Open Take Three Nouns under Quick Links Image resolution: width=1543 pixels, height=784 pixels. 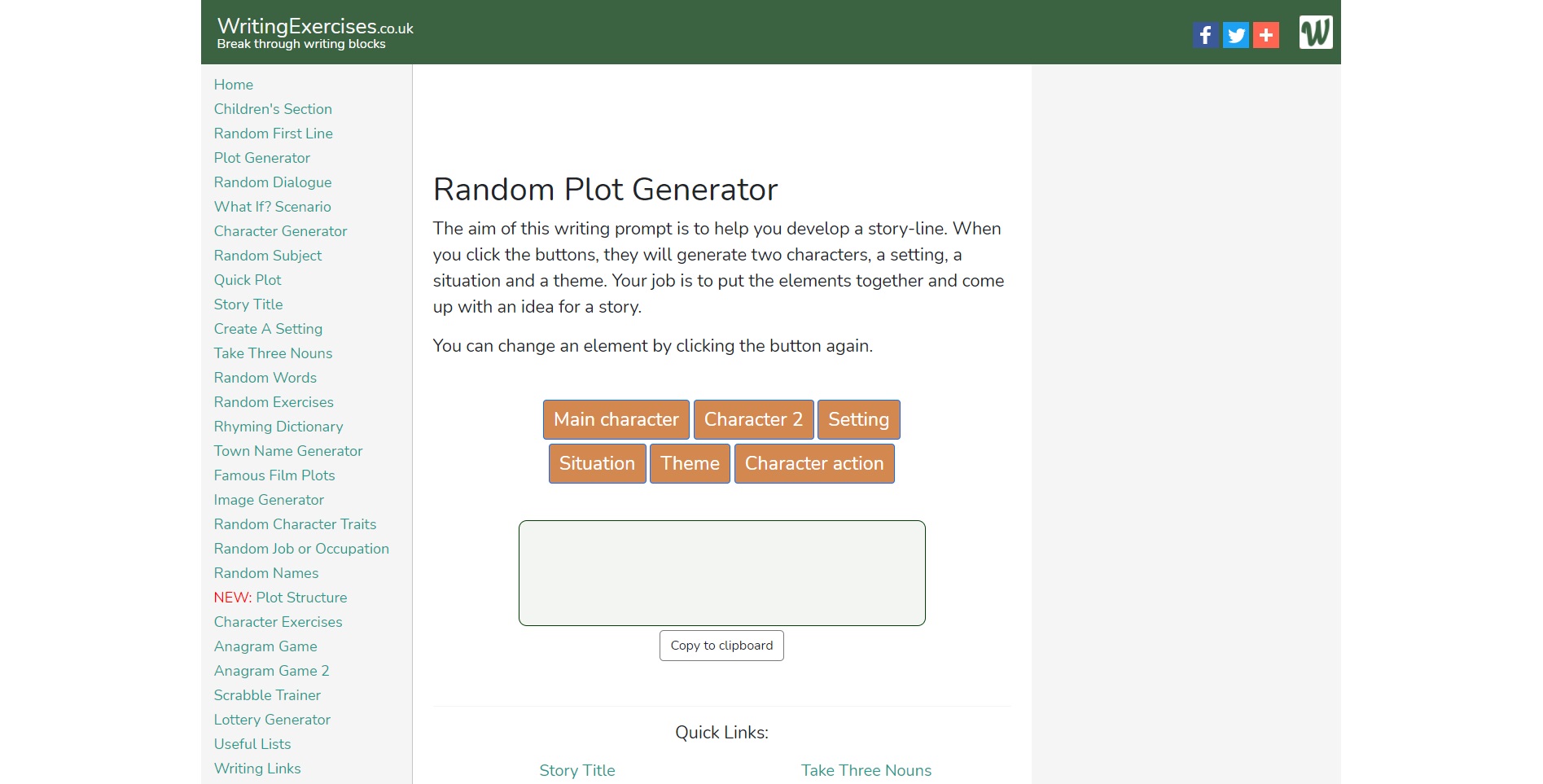[866, 770]
